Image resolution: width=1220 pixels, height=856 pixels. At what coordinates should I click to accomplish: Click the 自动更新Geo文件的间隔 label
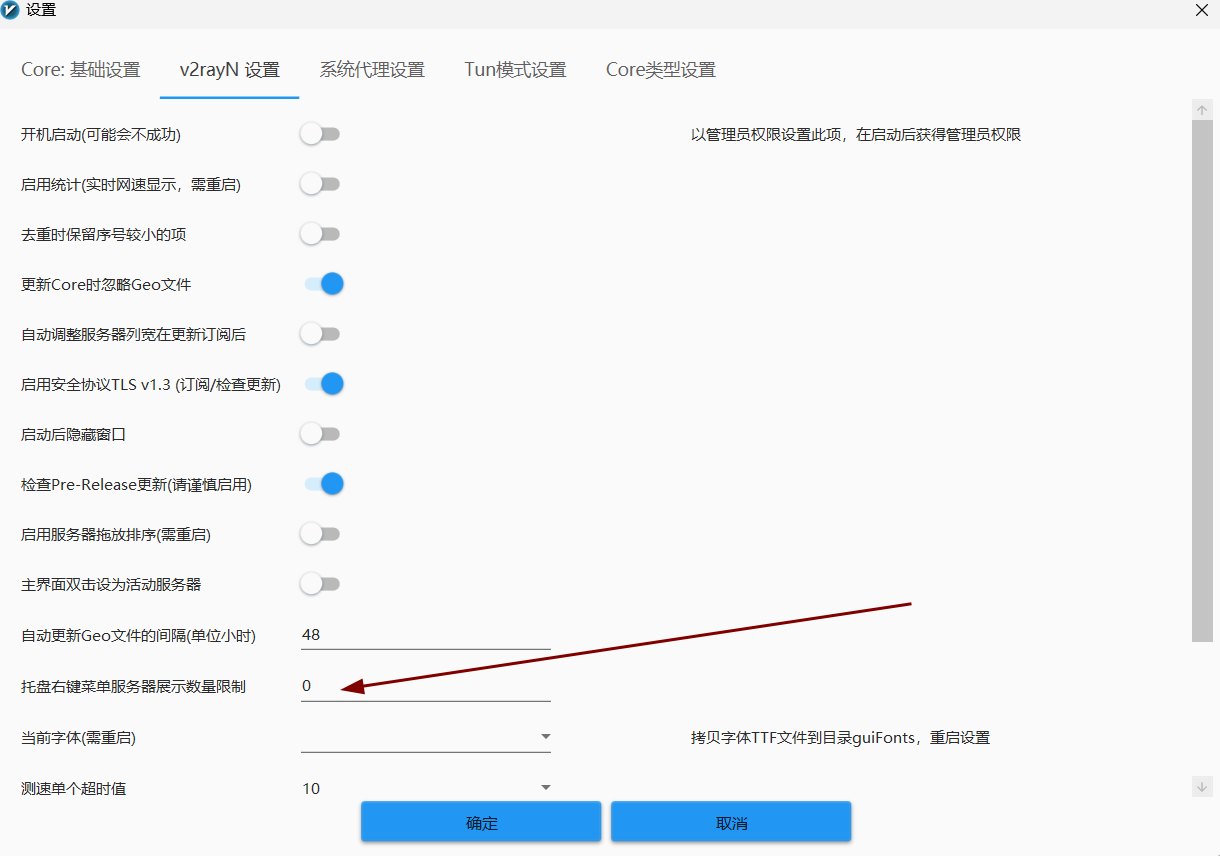pyautogui.click(x=139, y=635)
